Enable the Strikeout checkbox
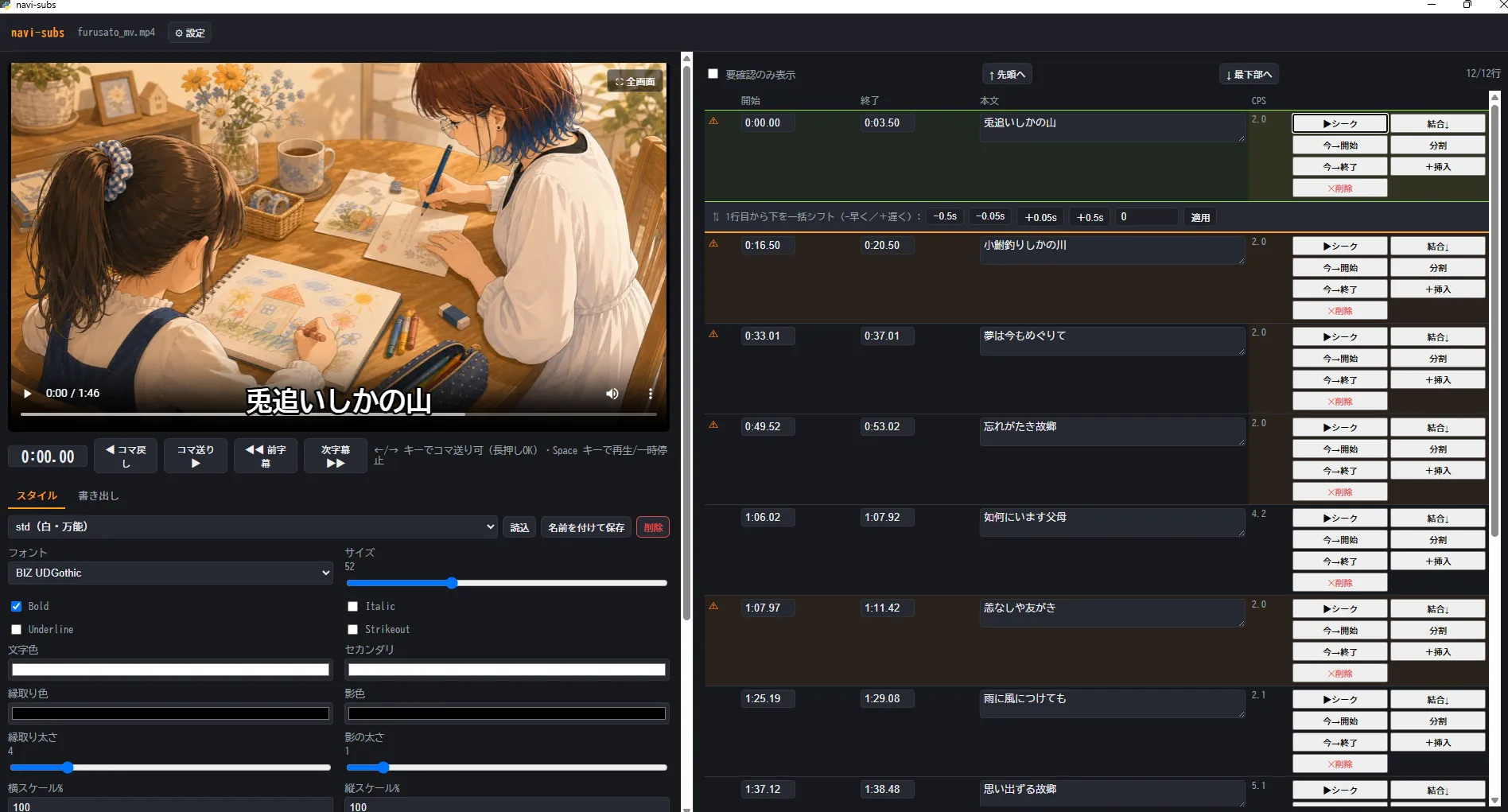Viewport: 1508px width, 812px height. pos(352,629)
